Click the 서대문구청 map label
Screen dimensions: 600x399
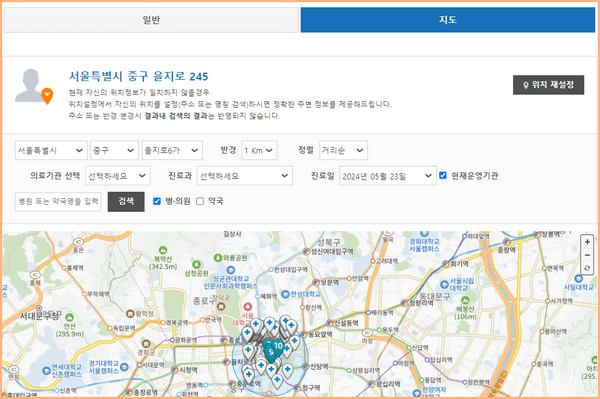[x=39, y=316]
